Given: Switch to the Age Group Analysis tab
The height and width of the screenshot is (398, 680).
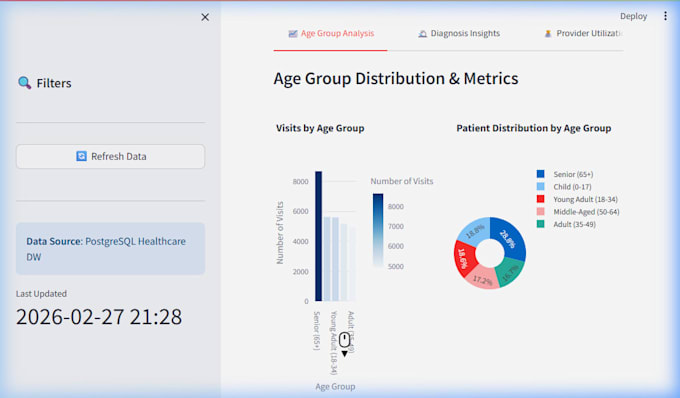Looking at the screenshot, I should (330, 33).
